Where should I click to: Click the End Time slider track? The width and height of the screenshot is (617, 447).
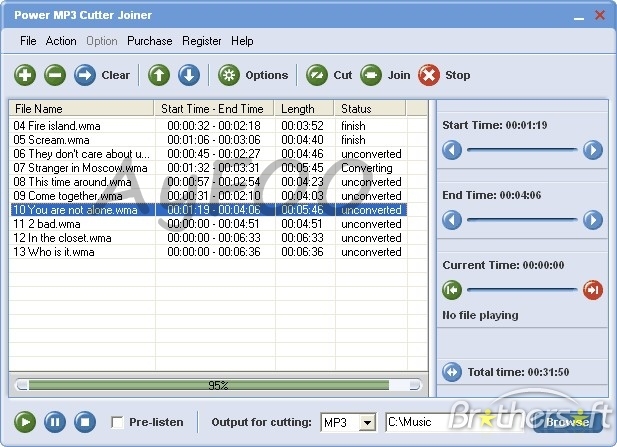coord(522,220)
